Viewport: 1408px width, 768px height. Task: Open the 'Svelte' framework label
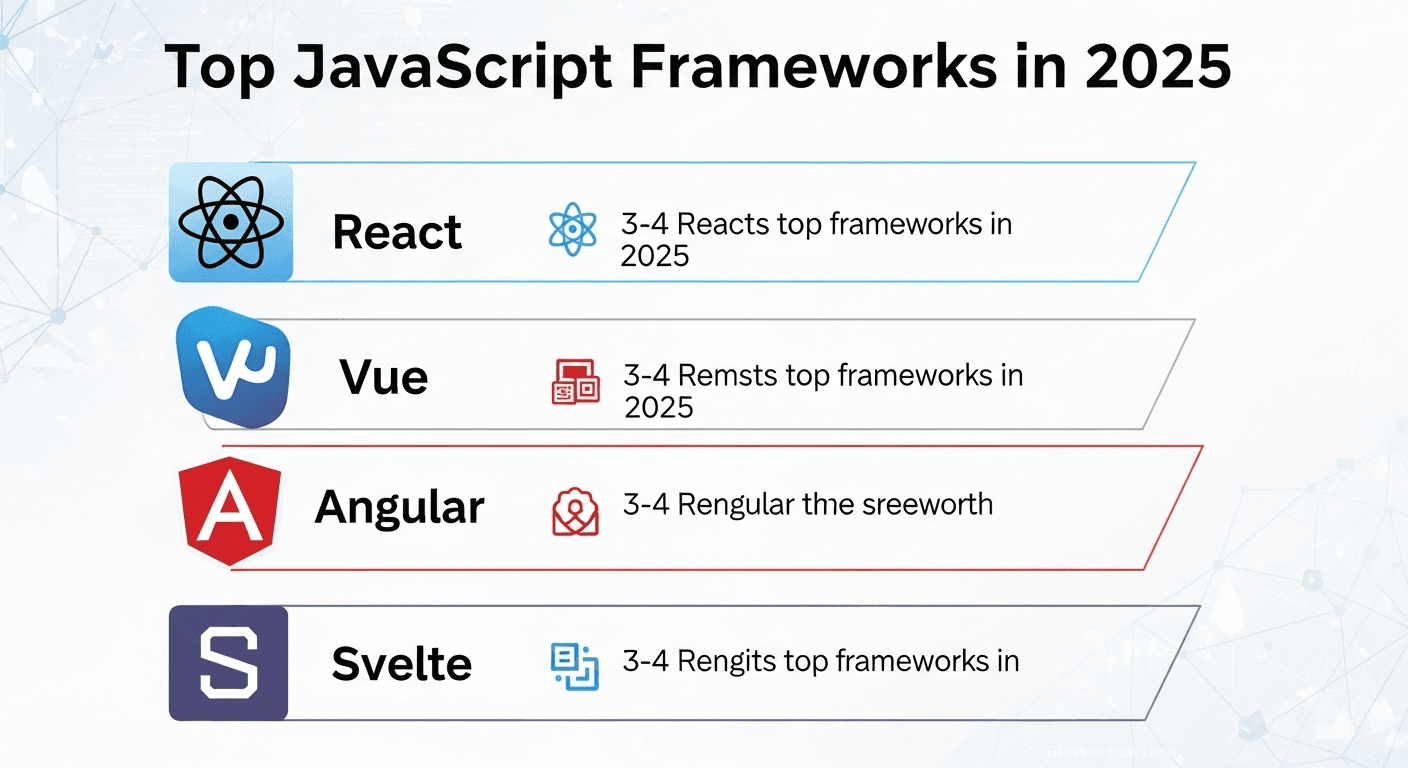401,664
